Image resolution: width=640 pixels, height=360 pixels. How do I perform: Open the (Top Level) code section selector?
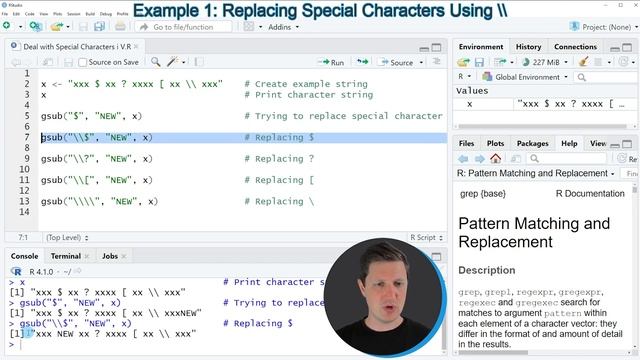pyautogui.click(x=67, y=237)
